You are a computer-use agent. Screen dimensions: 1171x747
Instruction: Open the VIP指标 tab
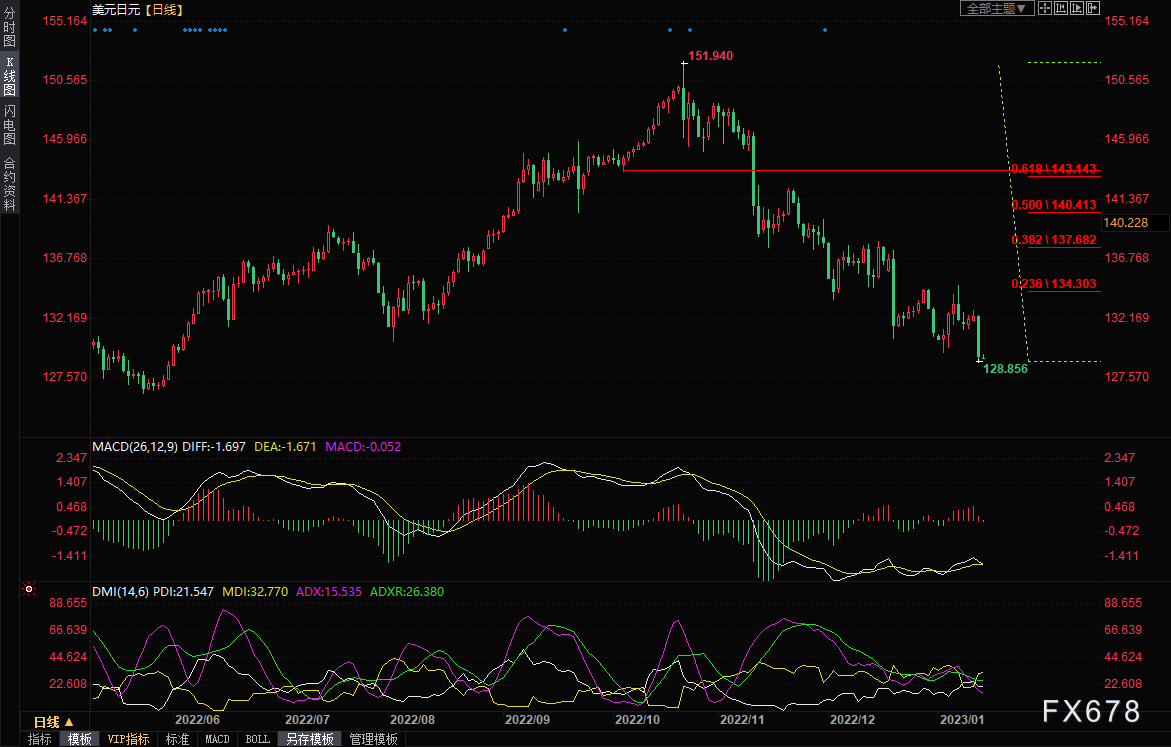[128, 739]
